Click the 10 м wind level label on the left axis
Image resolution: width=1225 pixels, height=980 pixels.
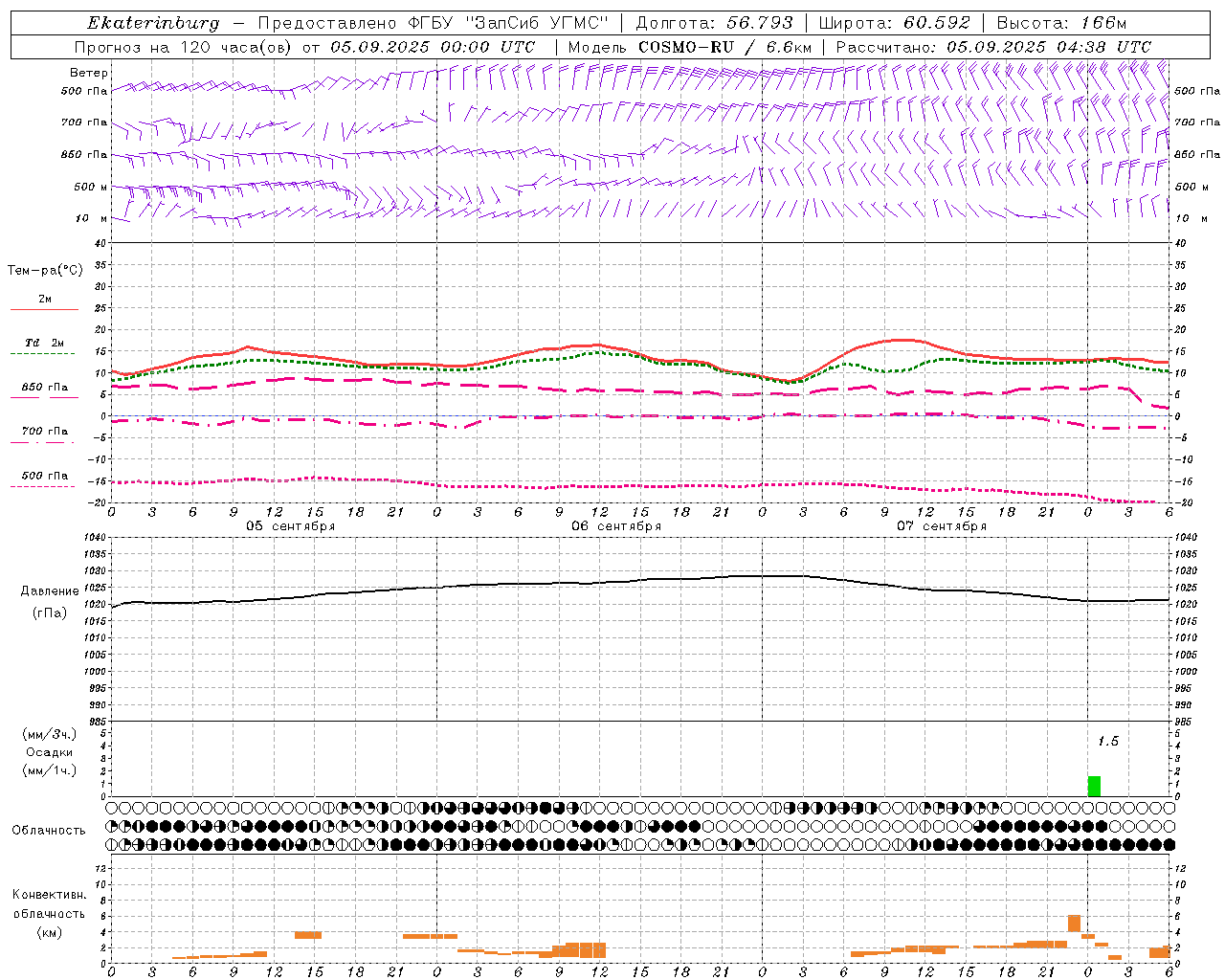(91, 218)
